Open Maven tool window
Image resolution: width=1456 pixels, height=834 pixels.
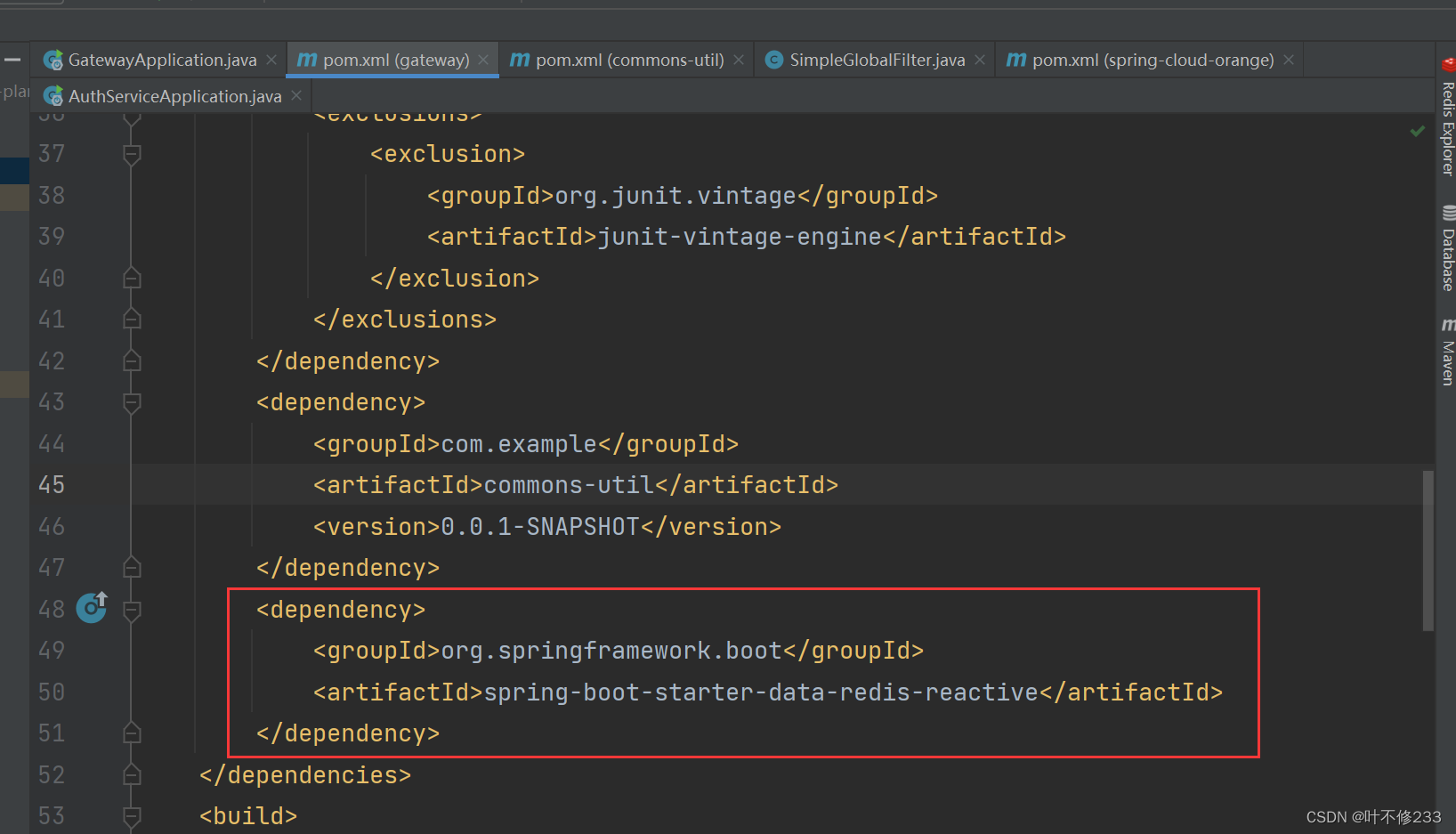pyautogui.click(x=1448, y=352)
